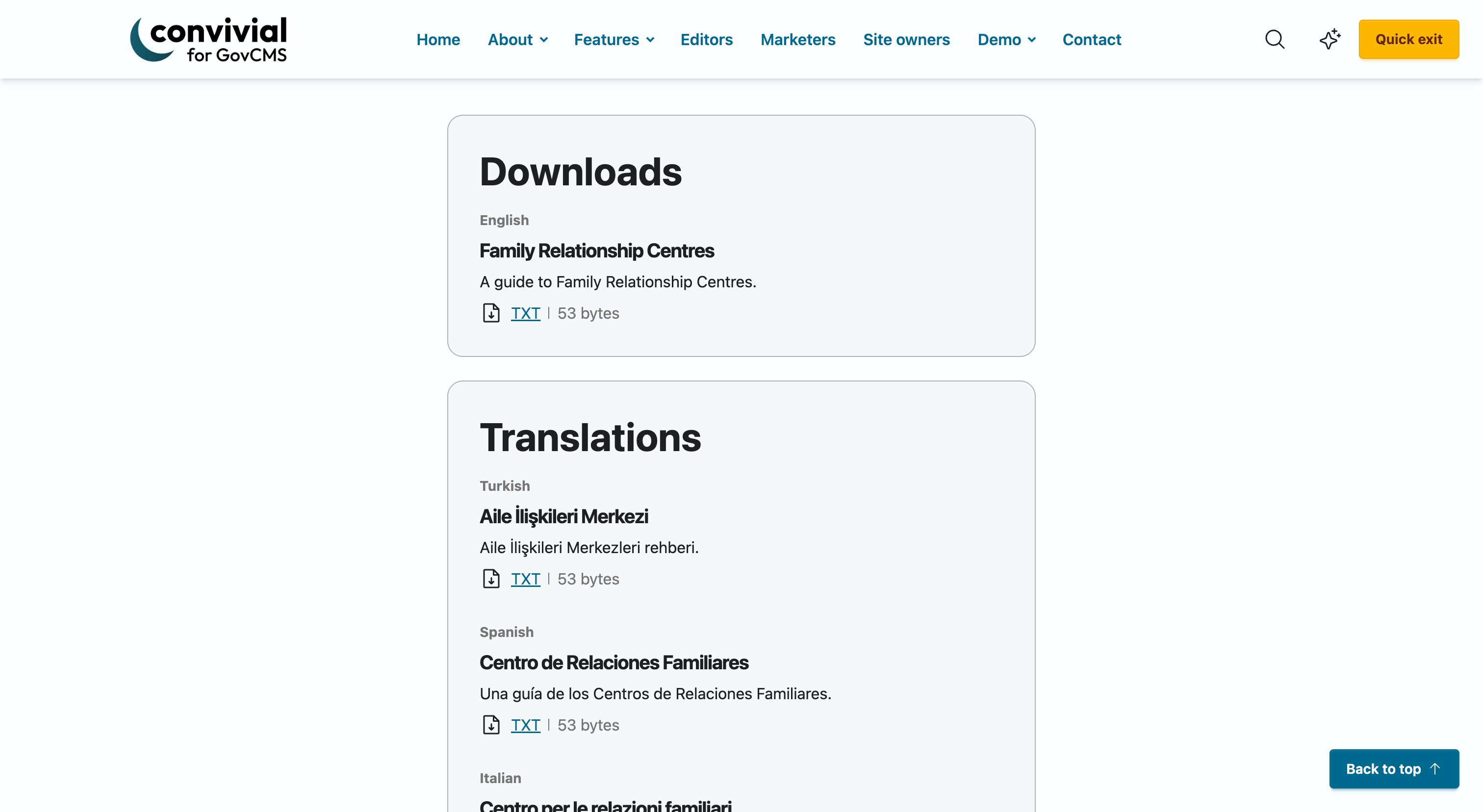Open the Demo menu item

point(999,40)
